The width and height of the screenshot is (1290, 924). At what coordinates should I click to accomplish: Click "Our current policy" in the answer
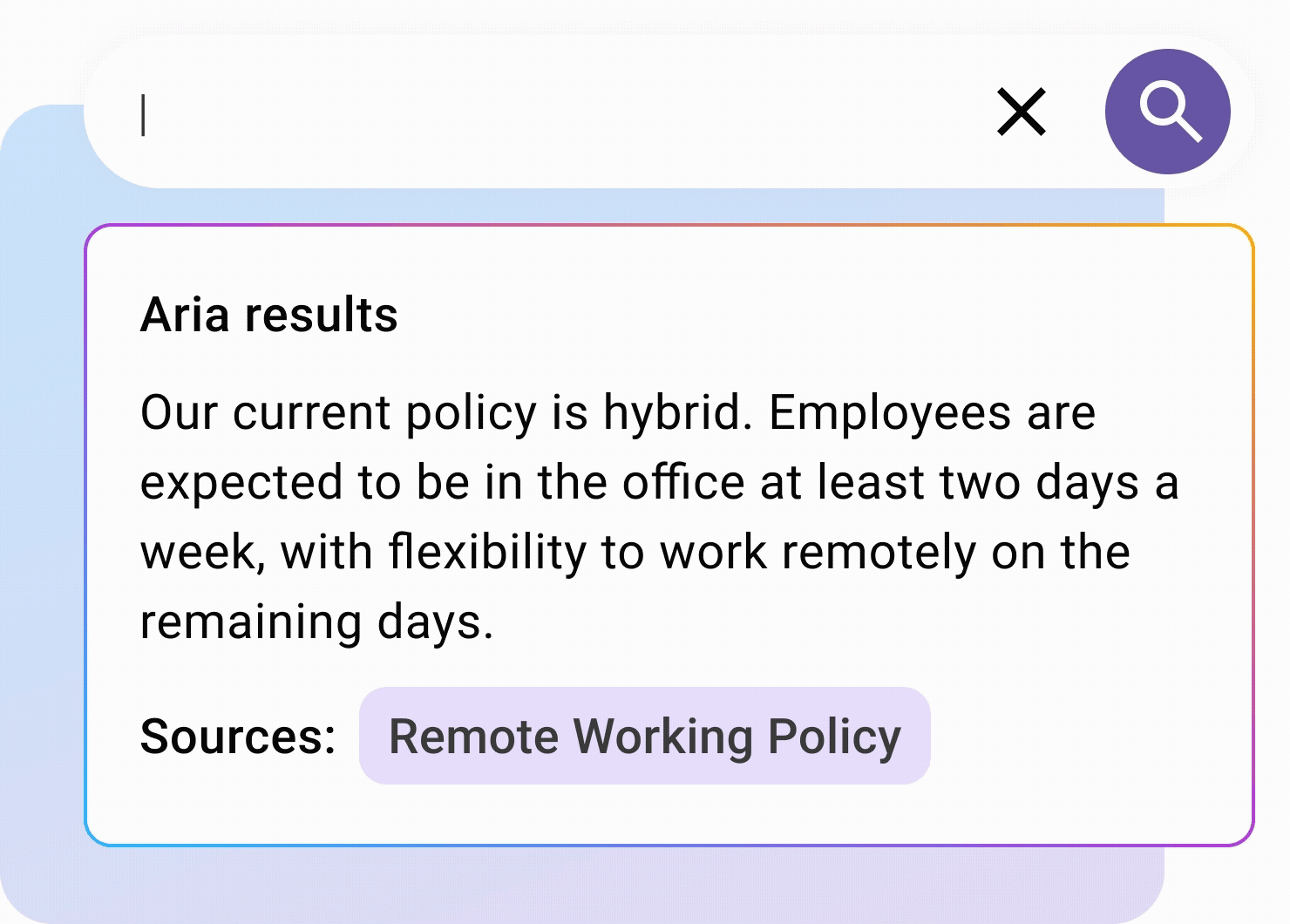coord(338,412)
